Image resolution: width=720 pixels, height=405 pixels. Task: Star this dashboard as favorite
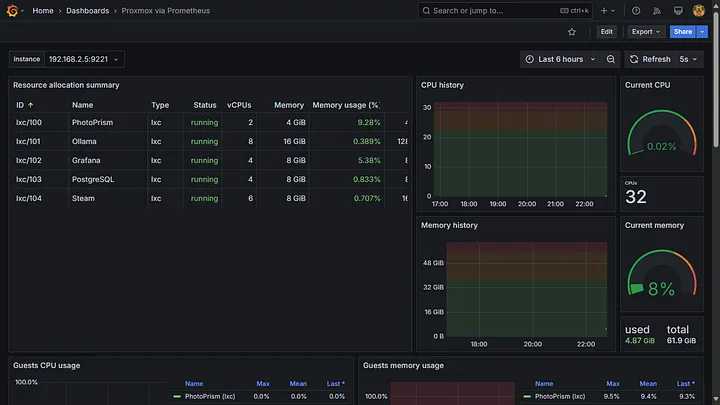[x=572, y=32]
